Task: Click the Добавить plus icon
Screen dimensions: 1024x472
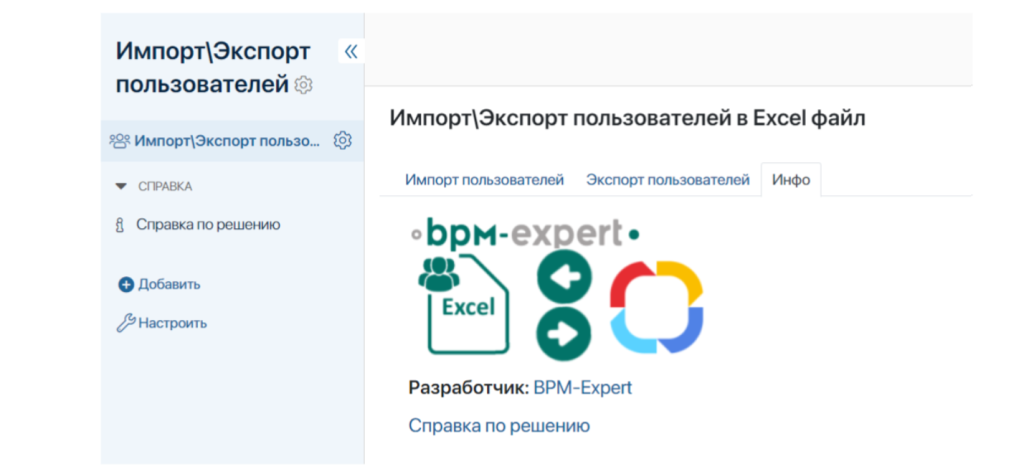Action: pos(126,284)
